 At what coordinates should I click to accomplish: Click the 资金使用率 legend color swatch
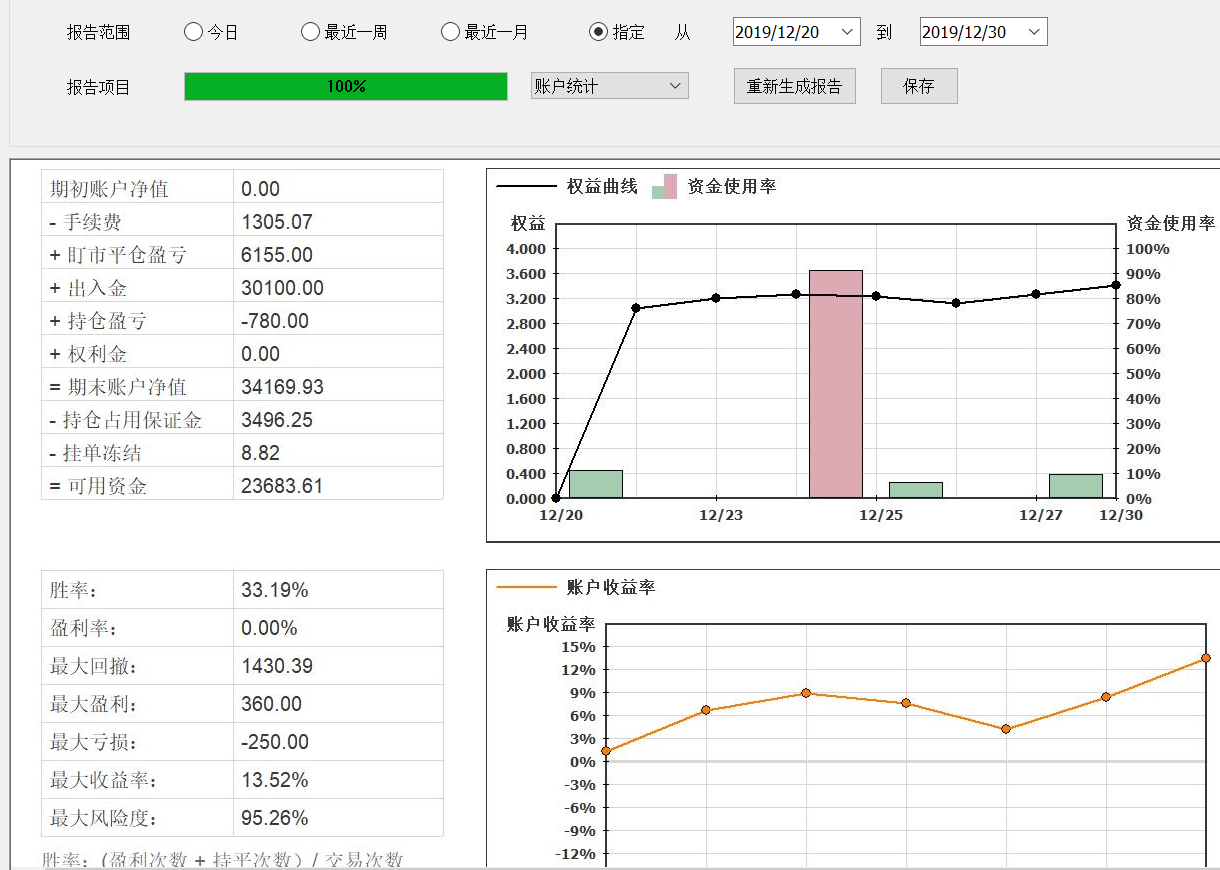point(664,187)
